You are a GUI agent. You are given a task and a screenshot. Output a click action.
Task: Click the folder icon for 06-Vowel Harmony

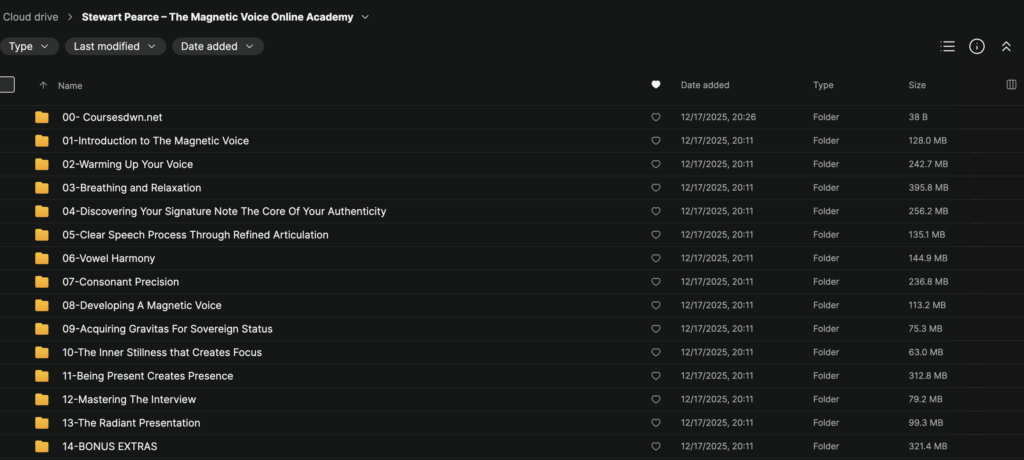42,258
